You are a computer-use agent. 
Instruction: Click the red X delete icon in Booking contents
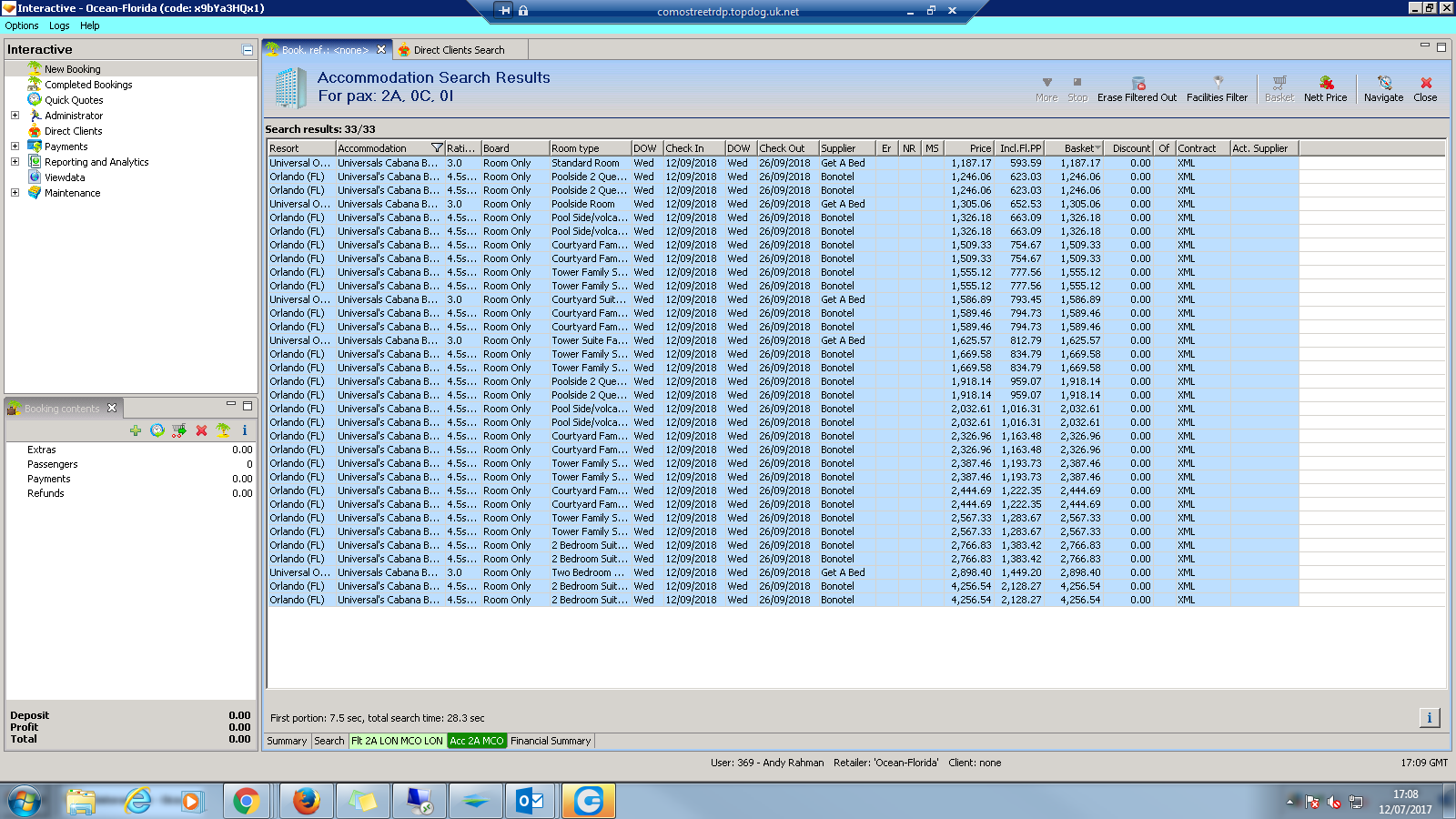pyautogui.click(x=201, y=430)
